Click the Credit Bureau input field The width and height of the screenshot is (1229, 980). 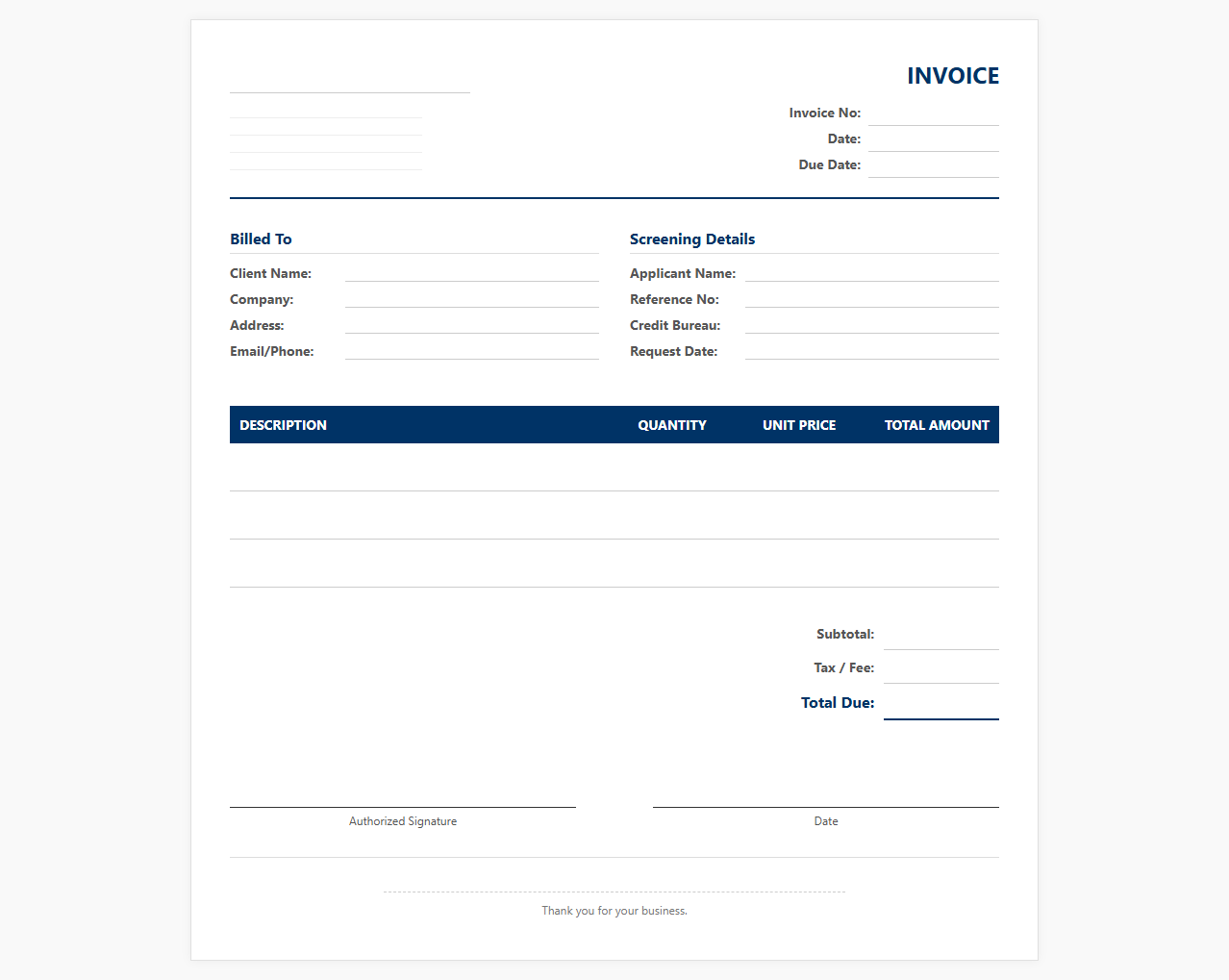coord(872,325)
